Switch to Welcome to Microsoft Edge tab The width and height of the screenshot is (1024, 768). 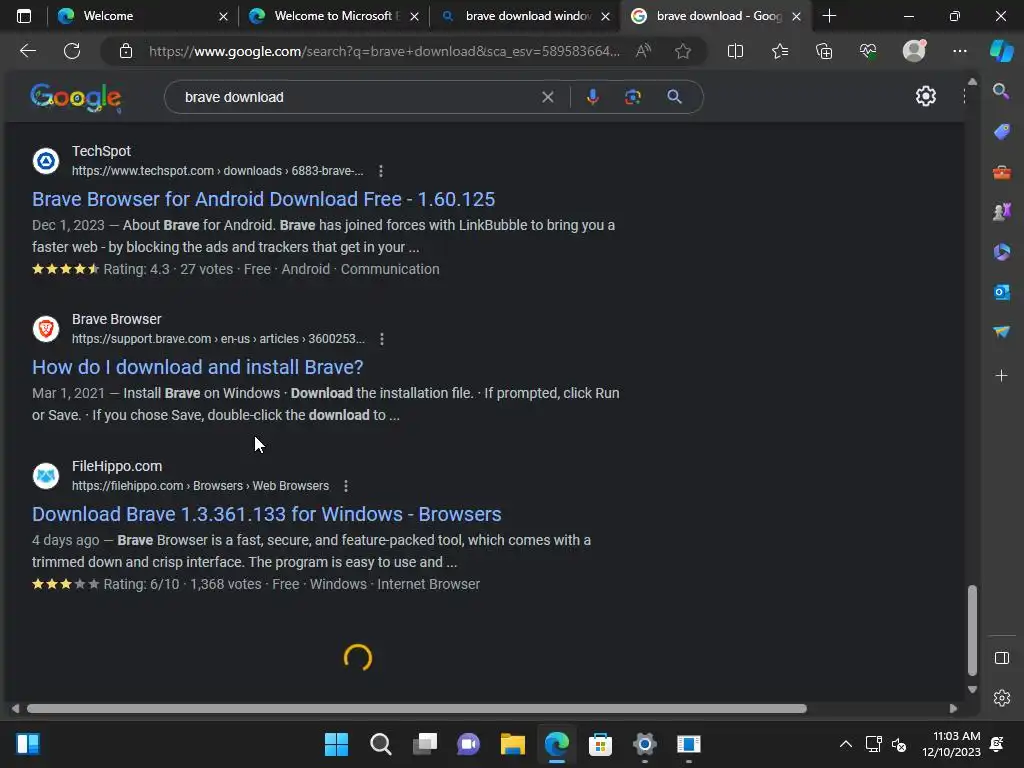[x=333, y=16]
